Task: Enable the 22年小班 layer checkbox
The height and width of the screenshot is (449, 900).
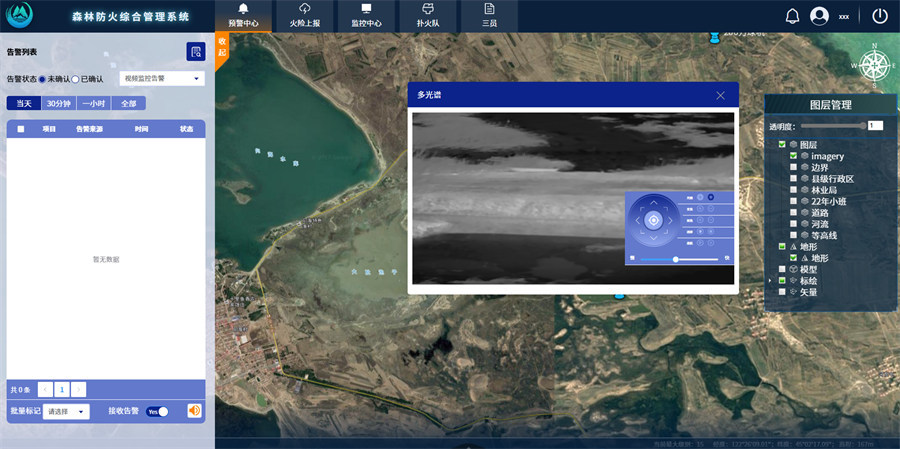Action: click(x=793, y=201)
